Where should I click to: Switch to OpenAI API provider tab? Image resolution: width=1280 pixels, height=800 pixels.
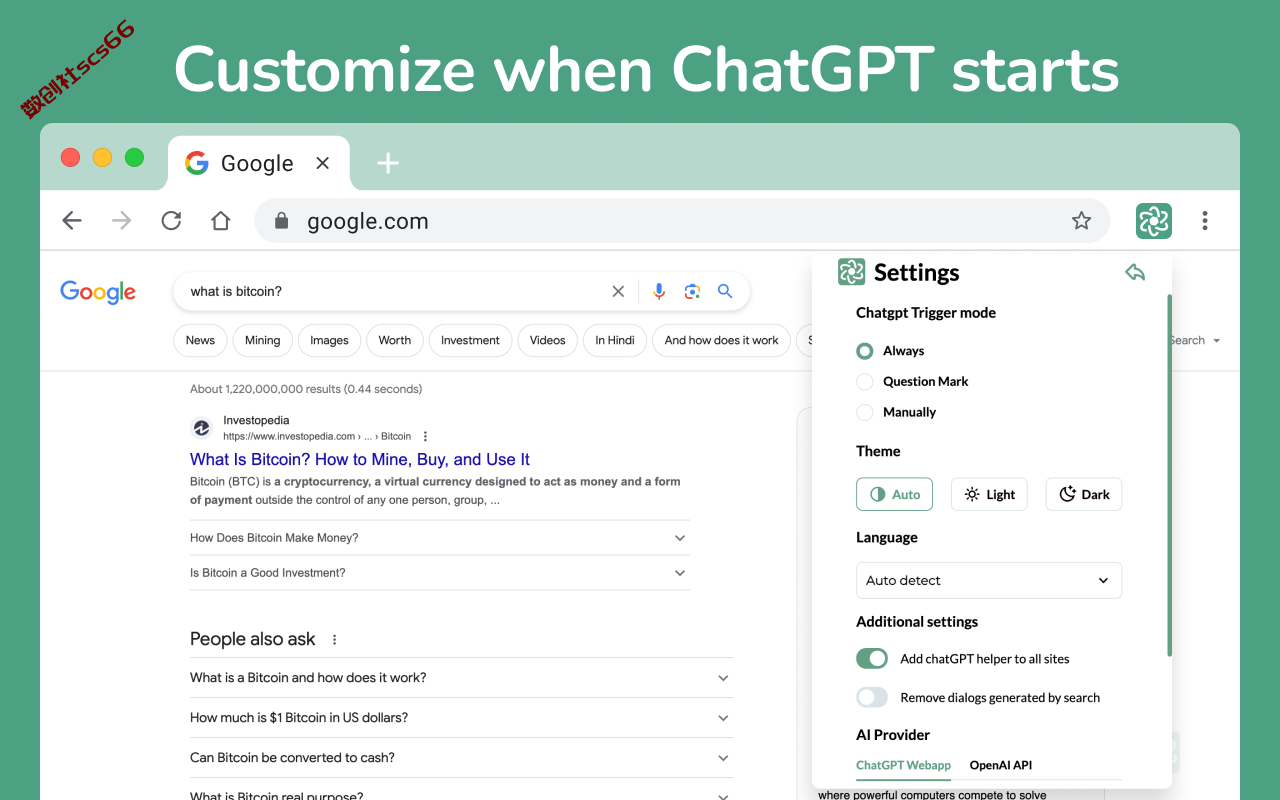[1000, 765]
